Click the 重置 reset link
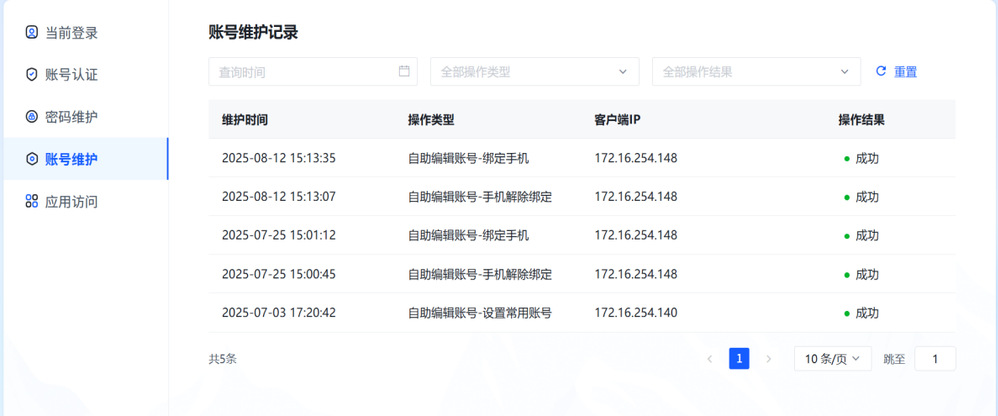Viewport: 998px width, 416px height. click(x=905, y=72)
